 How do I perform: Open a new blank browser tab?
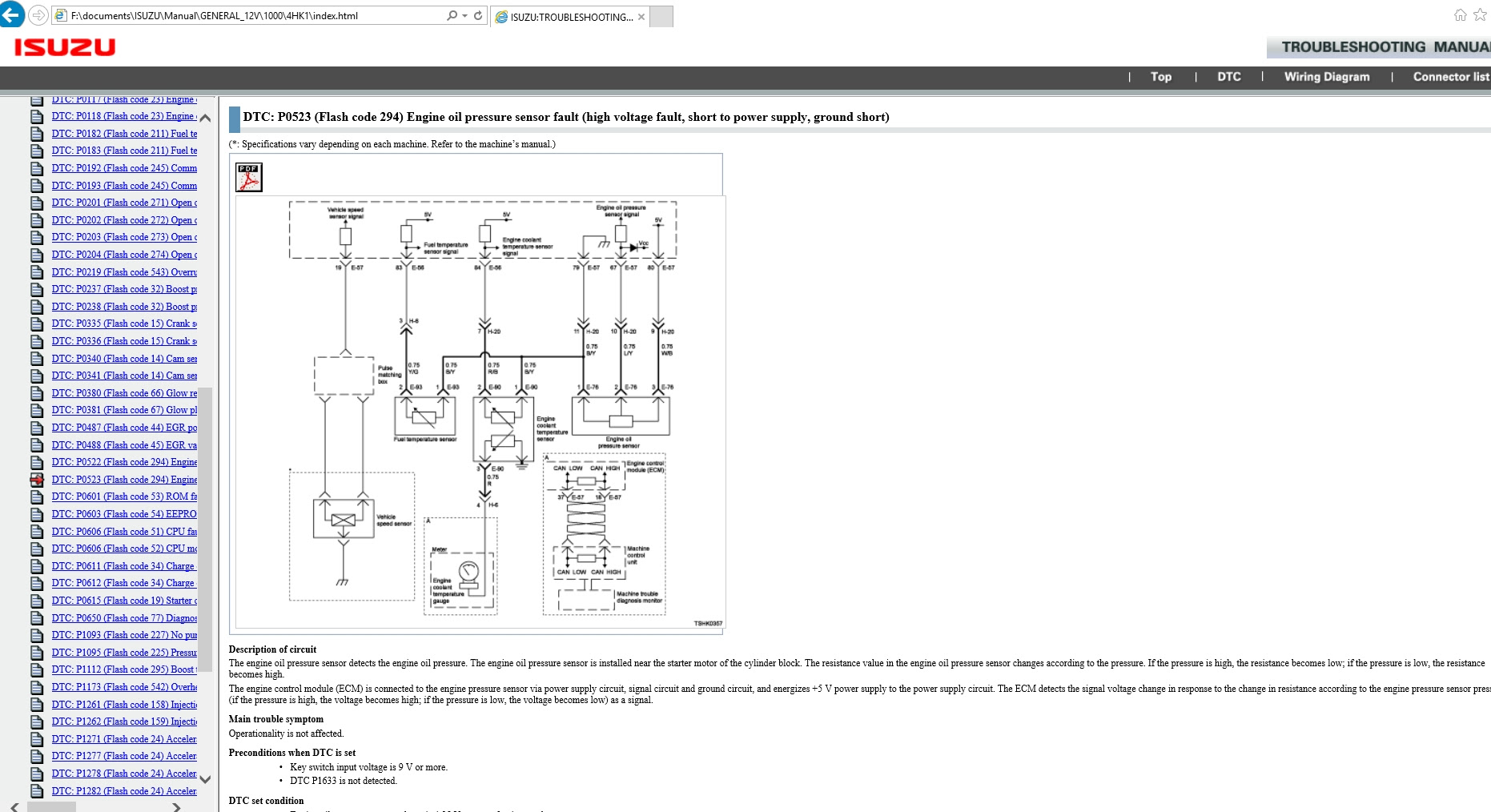661,17
